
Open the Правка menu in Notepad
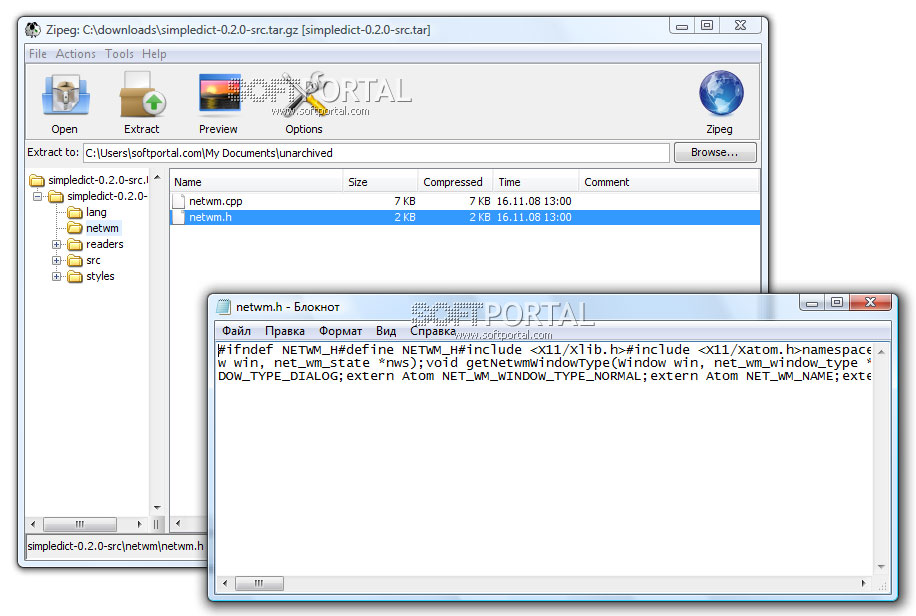(284, 331)
